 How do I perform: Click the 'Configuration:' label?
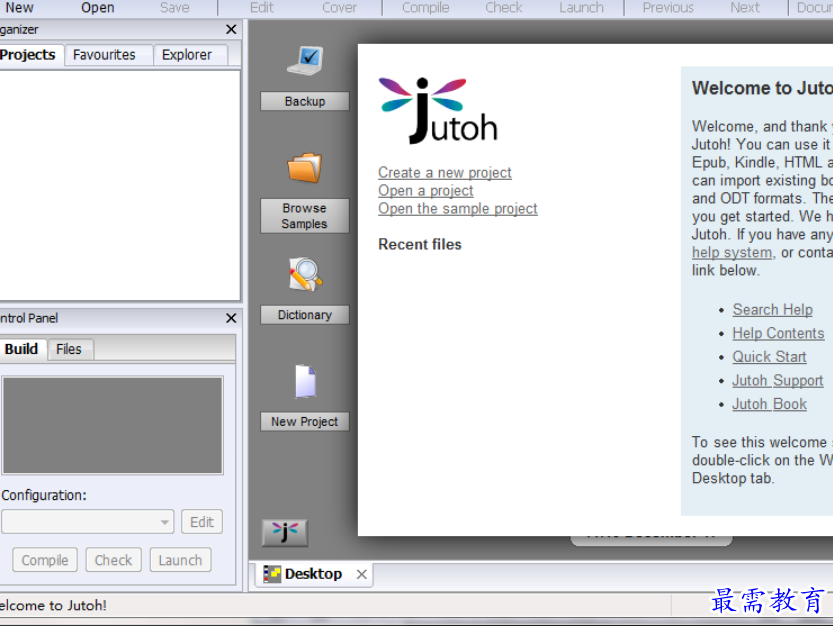[44, 495]
